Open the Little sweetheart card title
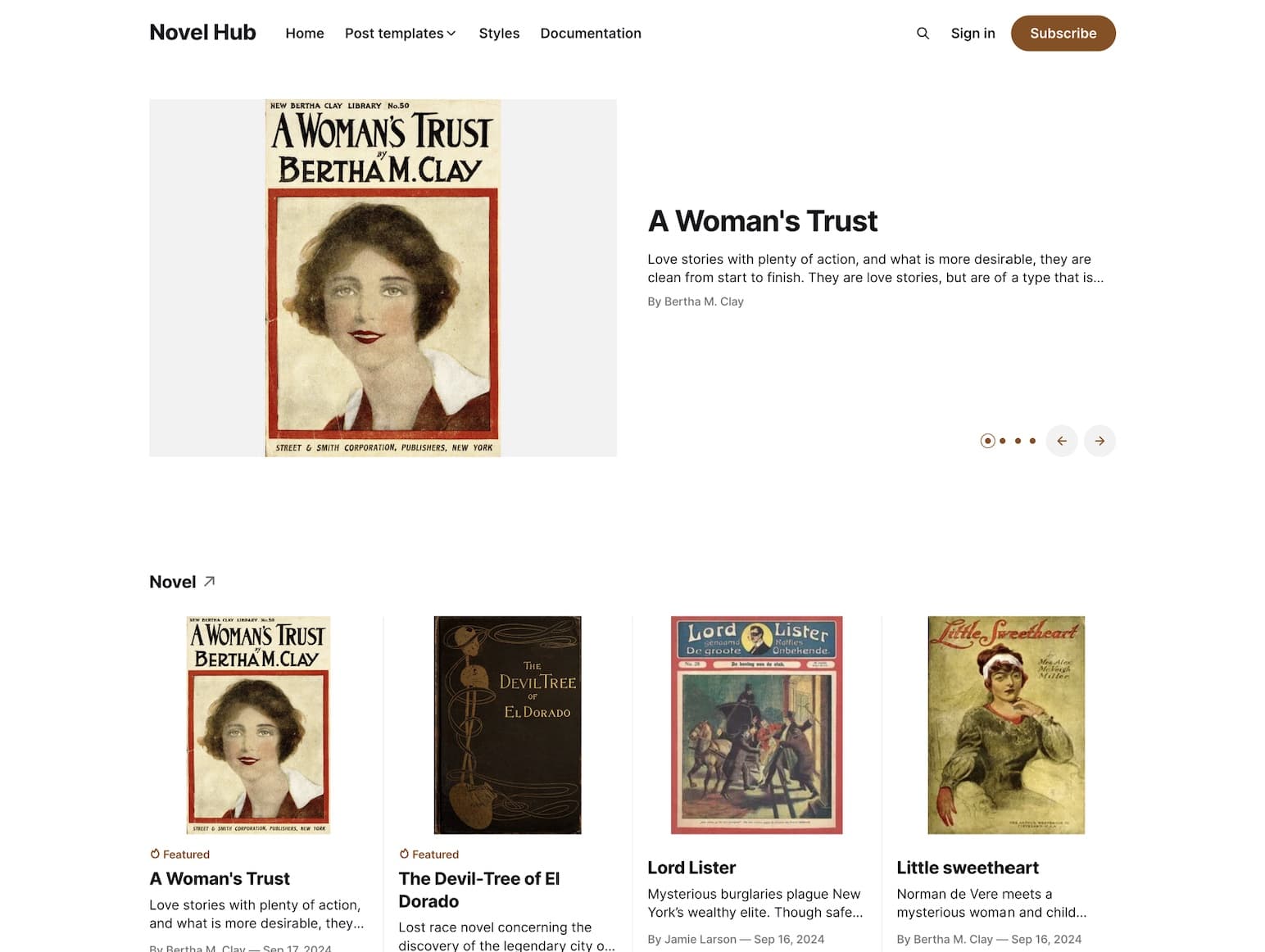 (968, 868)
